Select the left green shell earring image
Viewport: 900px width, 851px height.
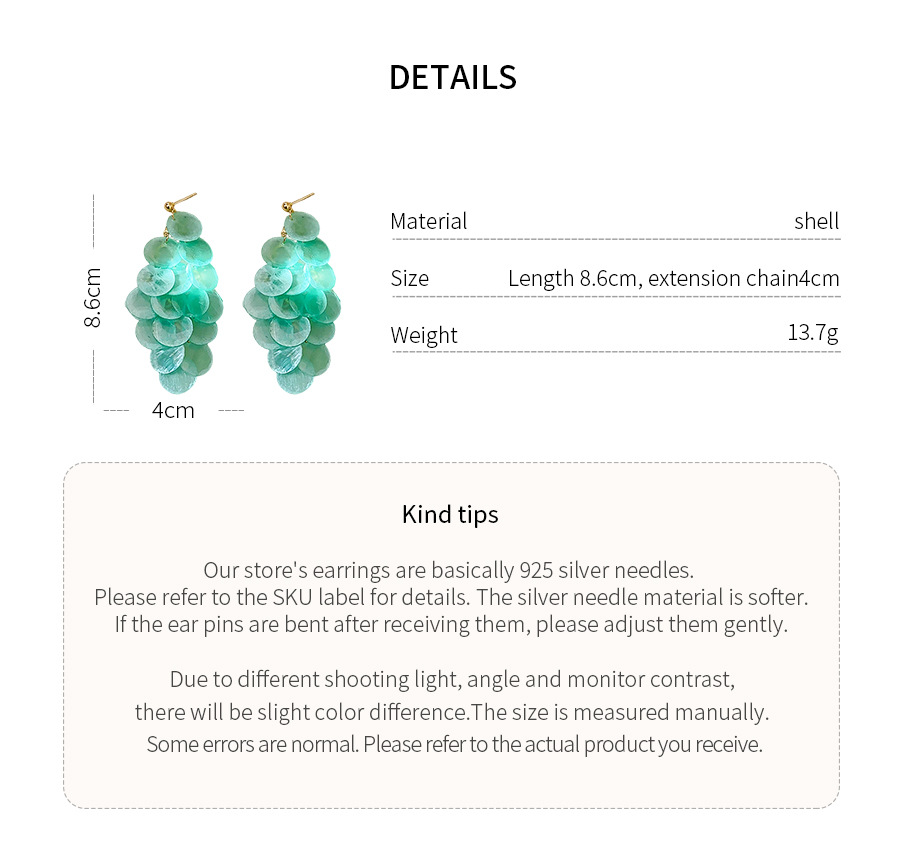tap(174, 293)
